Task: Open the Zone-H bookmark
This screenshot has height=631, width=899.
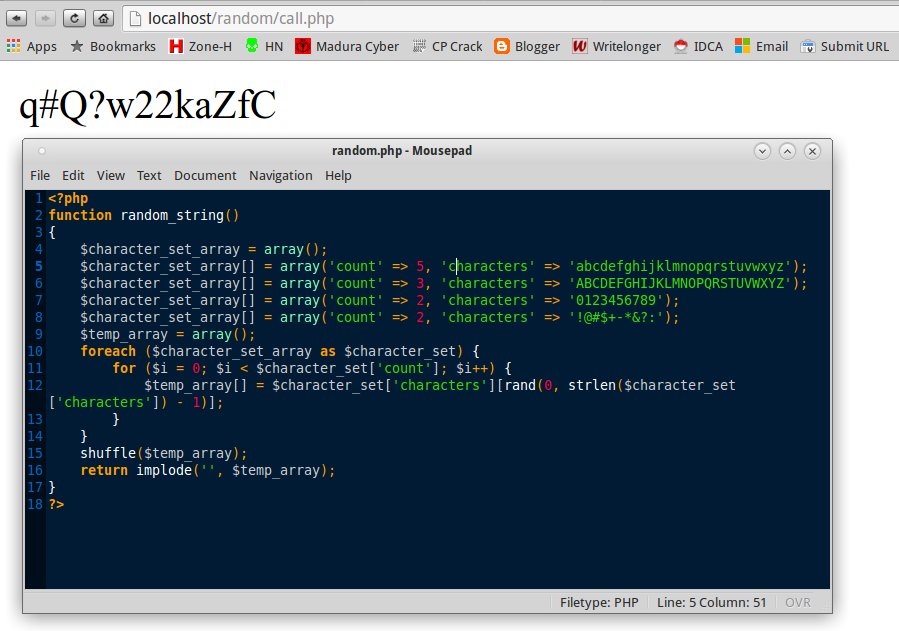Action: [200, 45]
